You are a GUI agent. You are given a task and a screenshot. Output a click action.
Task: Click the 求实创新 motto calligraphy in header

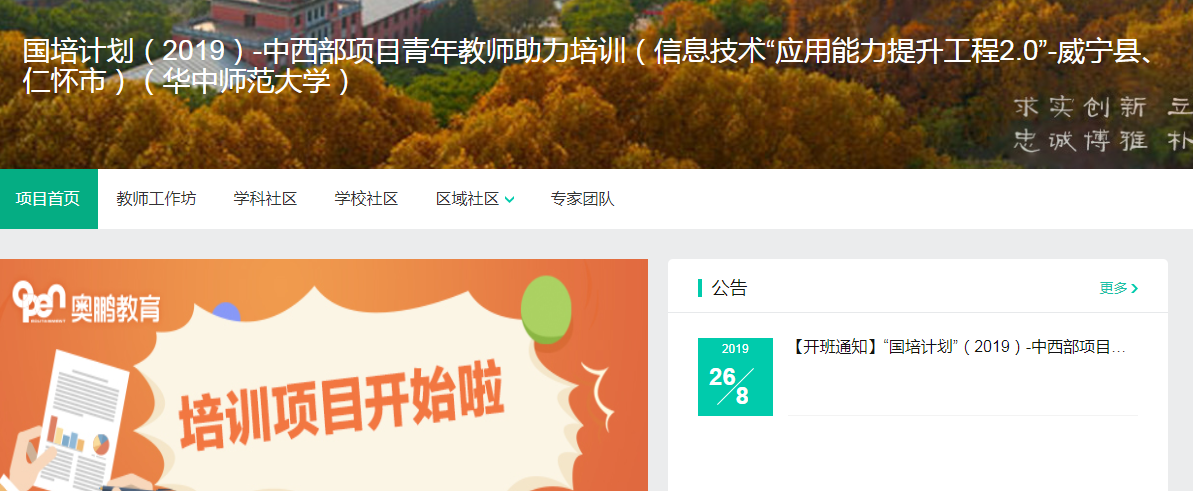coord(1080,107)
